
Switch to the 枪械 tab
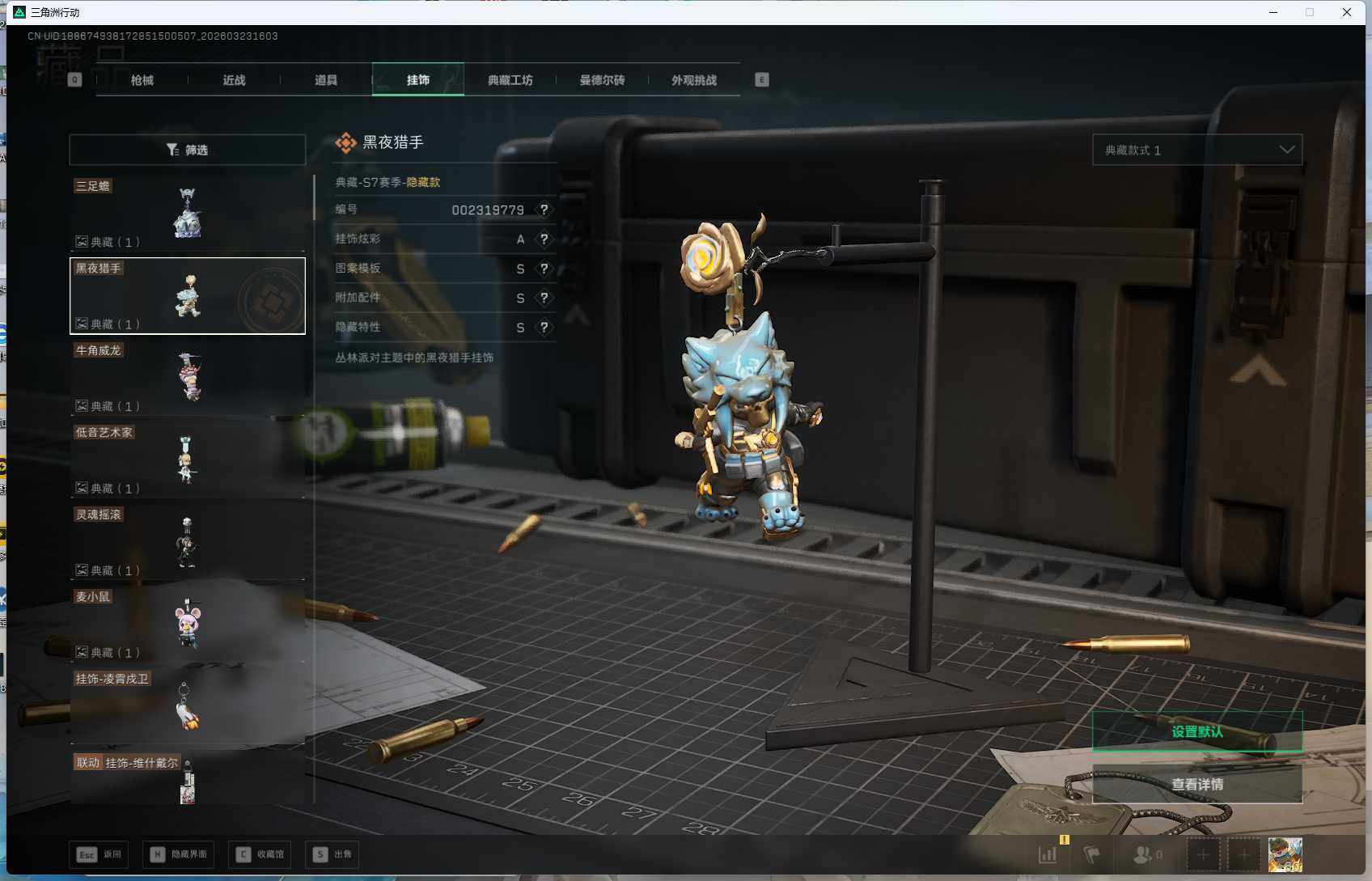[142, 80]
